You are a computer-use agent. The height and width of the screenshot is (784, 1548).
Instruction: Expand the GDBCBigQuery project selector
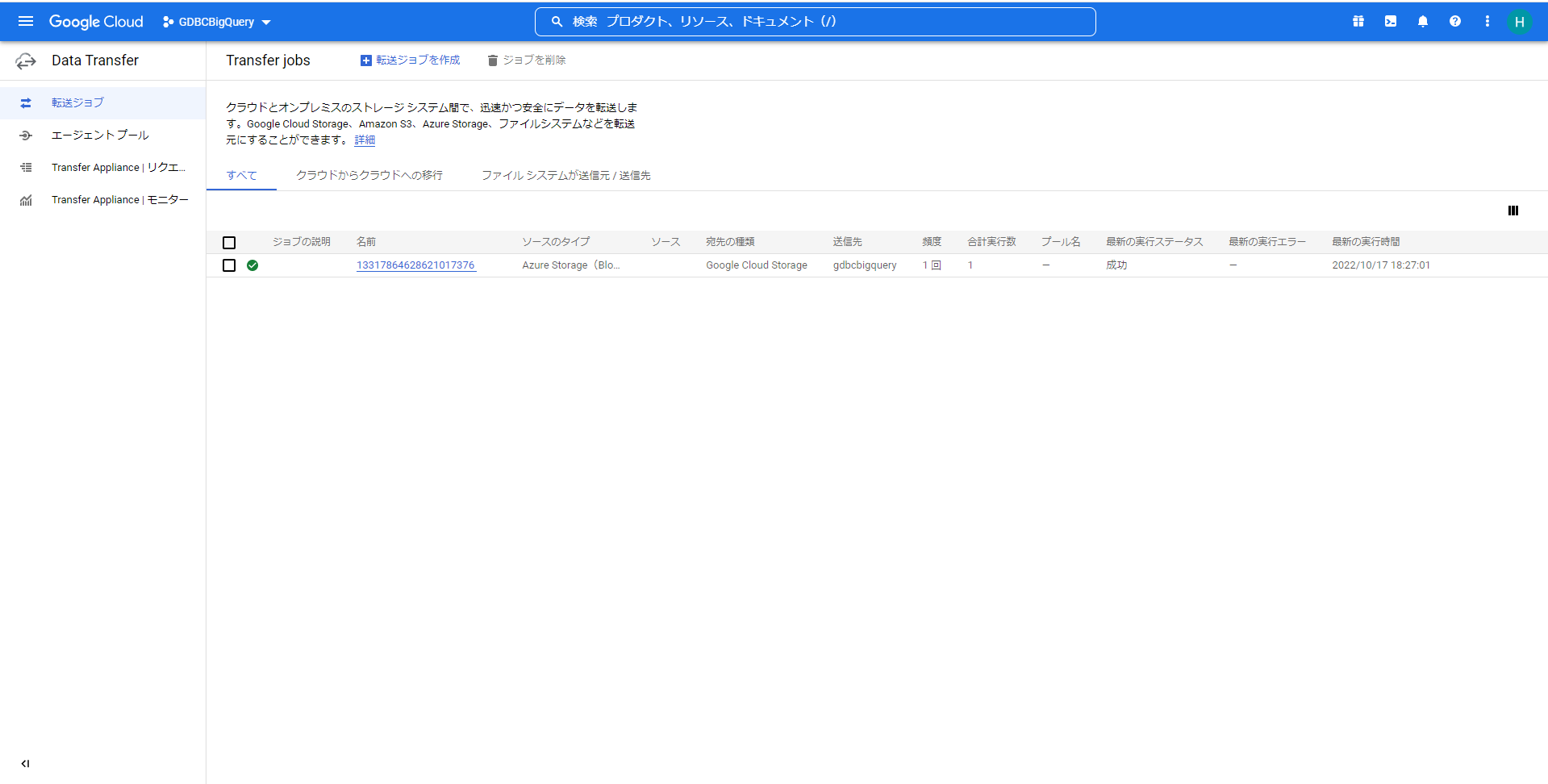[217, 22]
